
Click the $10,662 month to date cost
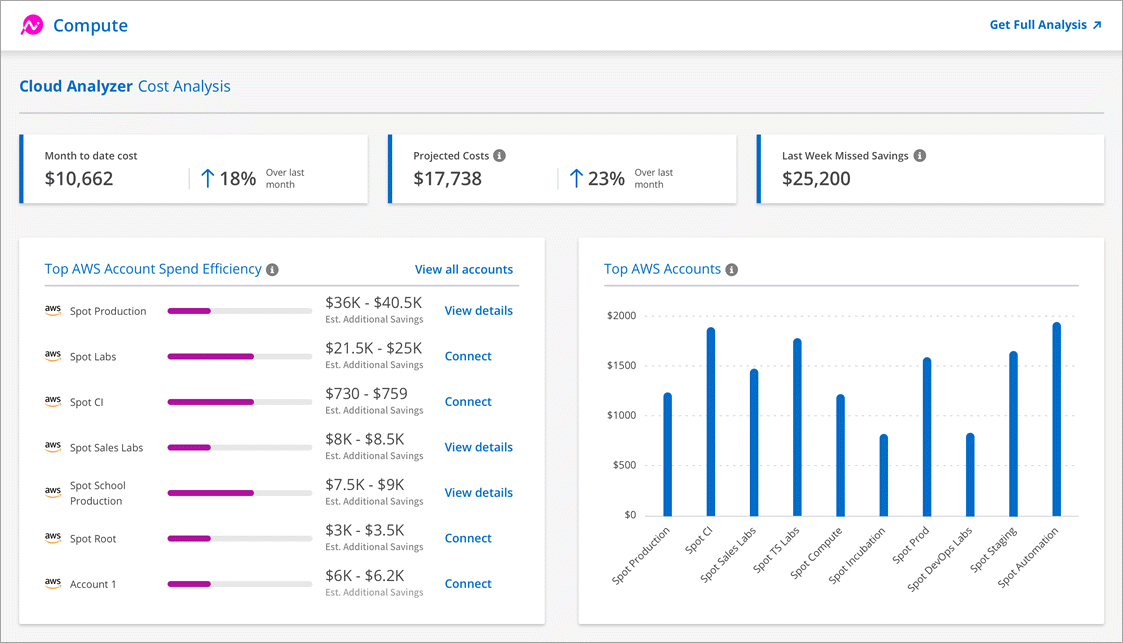tap(79, 179)
